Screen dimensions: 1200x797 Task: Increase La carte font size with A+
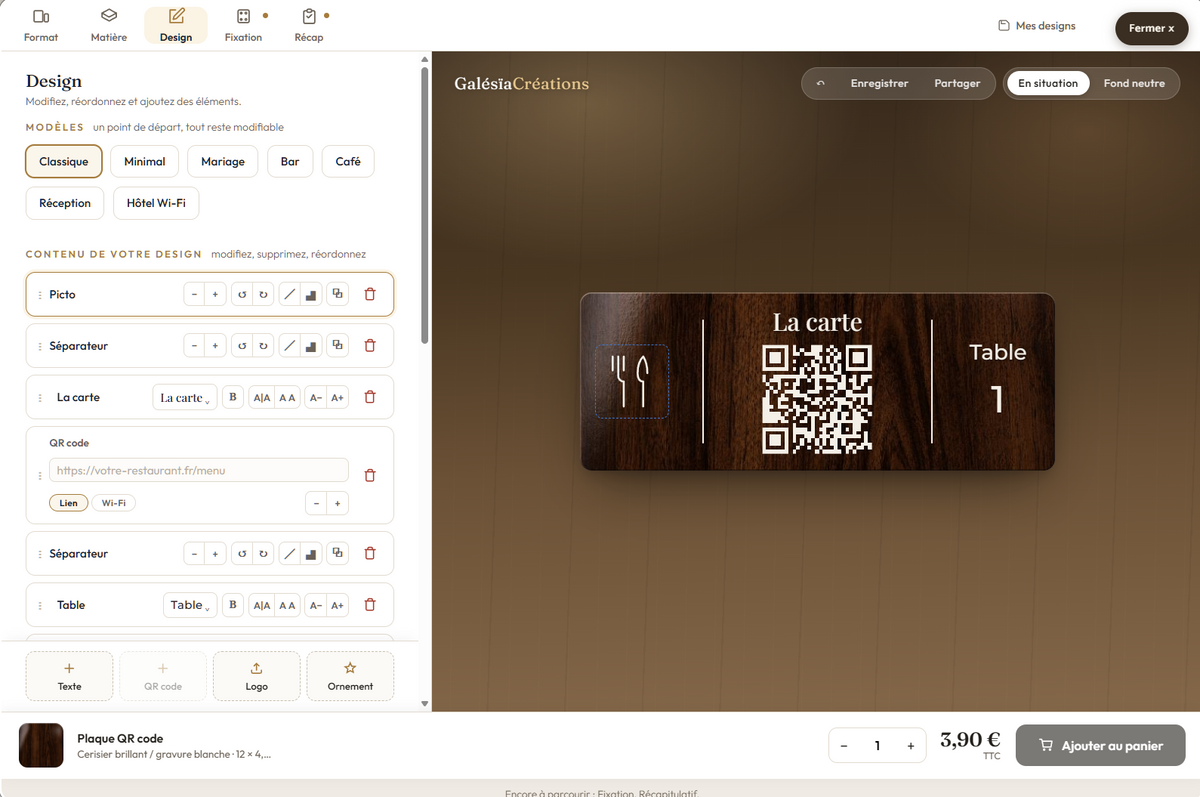pos(338,397)
